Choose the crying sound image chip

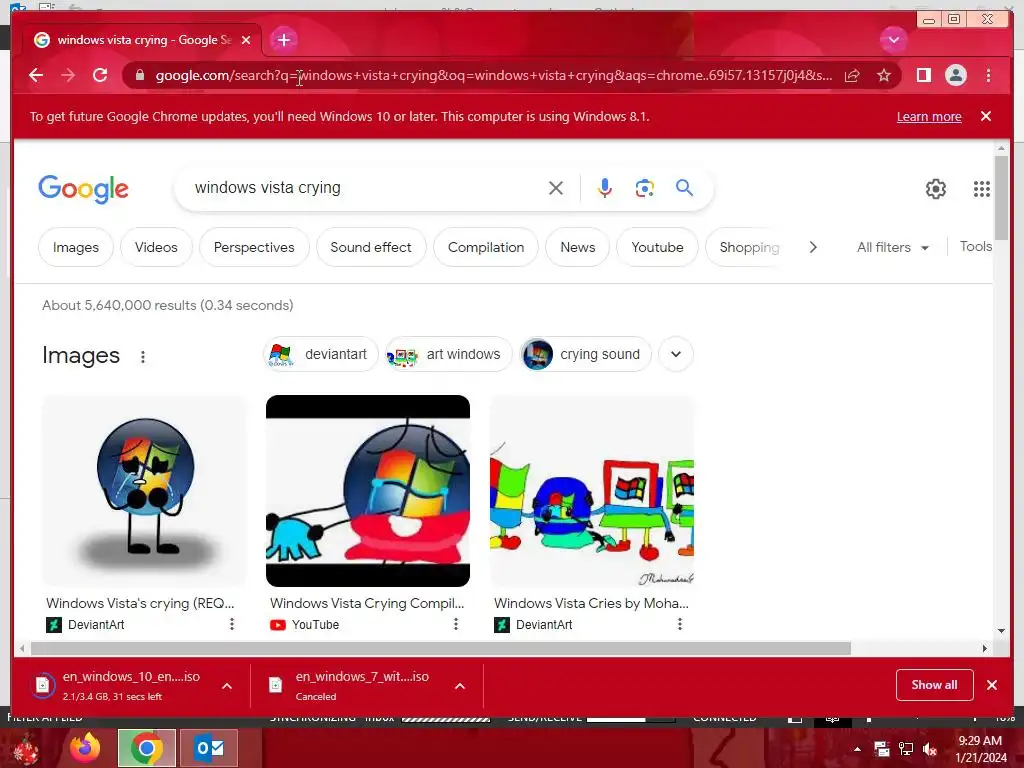(585, 354)
